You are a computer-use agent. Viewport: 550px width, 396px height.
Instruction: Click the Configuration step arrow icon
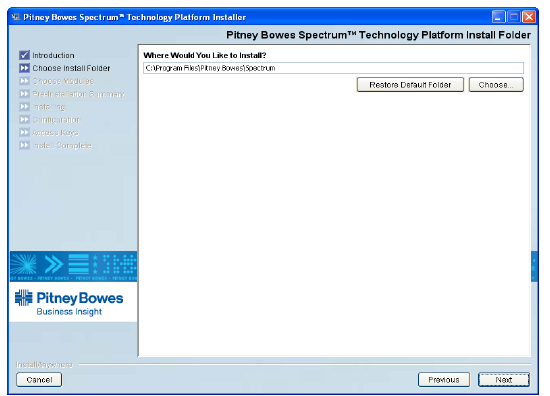[25, 120]
